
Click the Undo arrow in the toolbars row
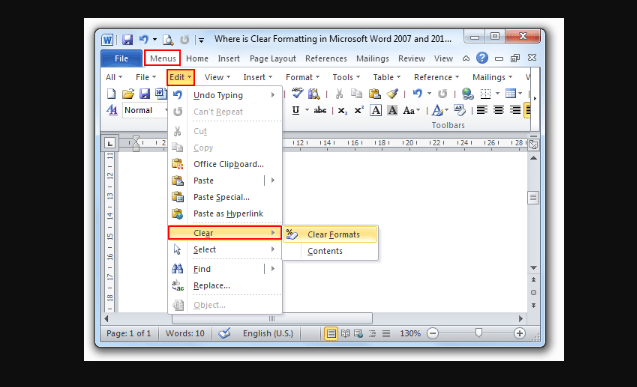click(417, 94)
